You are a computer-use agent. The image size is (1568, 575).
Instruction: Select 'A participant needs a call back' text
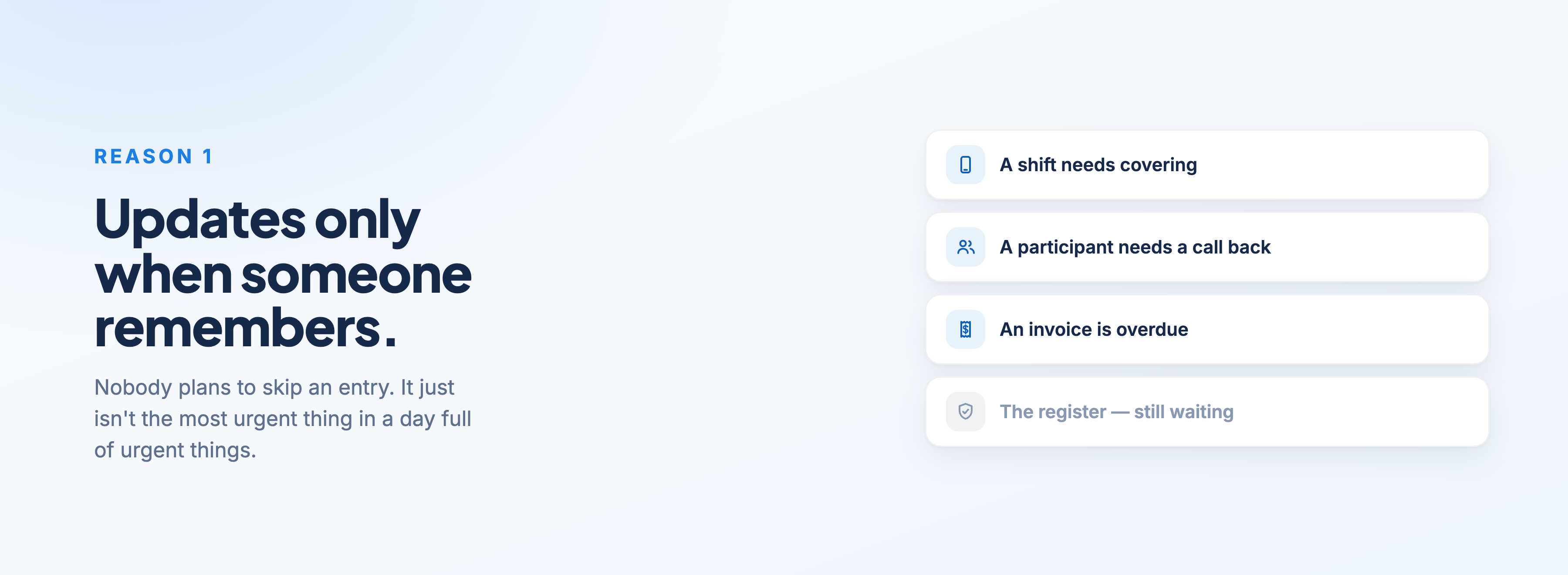(x=1135, y=247)
